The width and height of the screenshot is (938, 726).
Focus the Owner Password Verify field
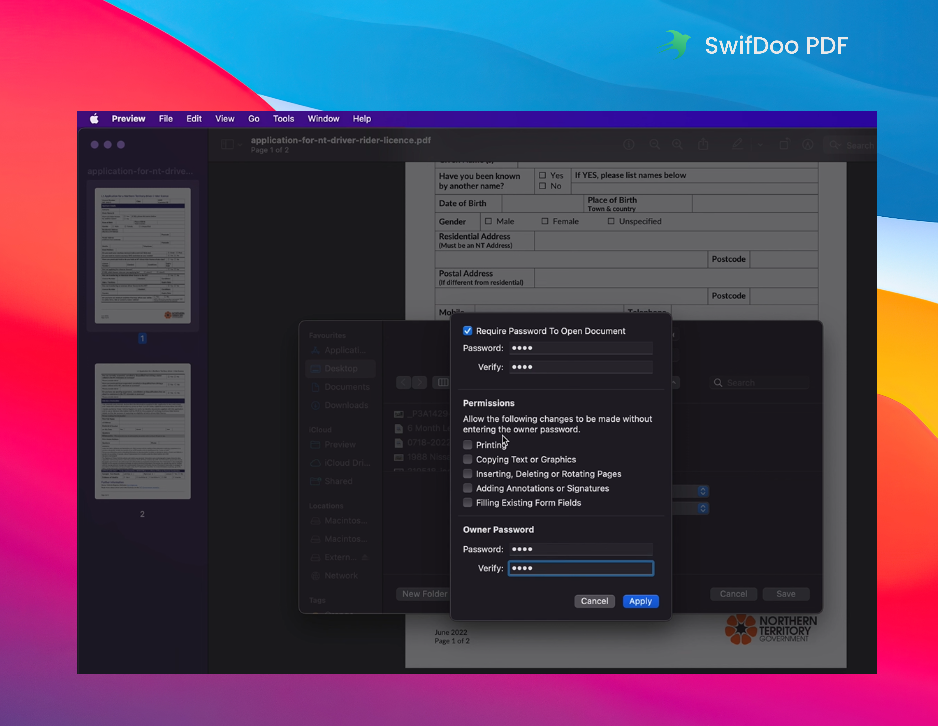(x=581, y=568)
